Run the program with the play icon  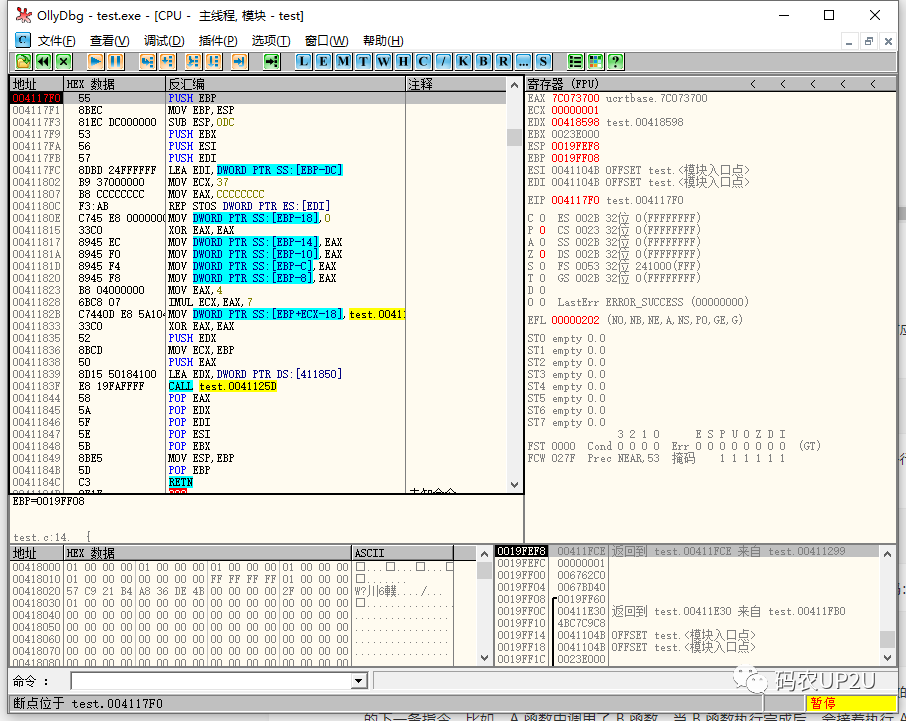[x=95, y=61]
